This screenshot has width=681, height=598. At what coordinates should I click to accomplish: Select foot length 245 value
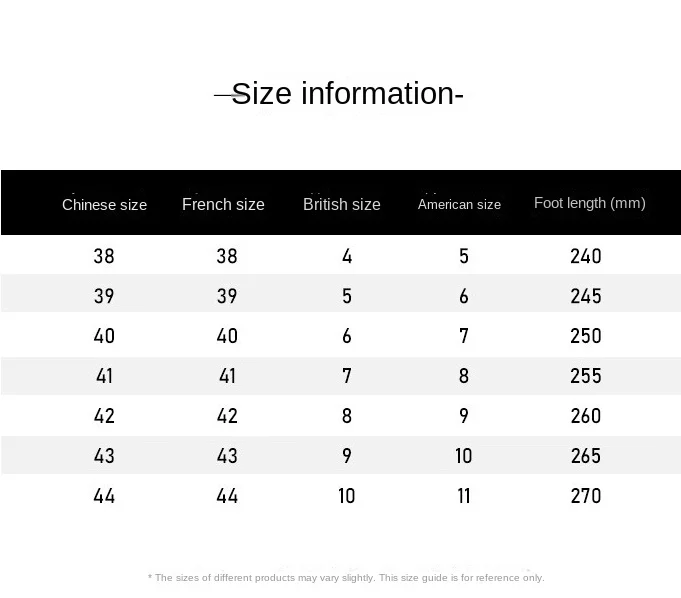click(585, 296)
